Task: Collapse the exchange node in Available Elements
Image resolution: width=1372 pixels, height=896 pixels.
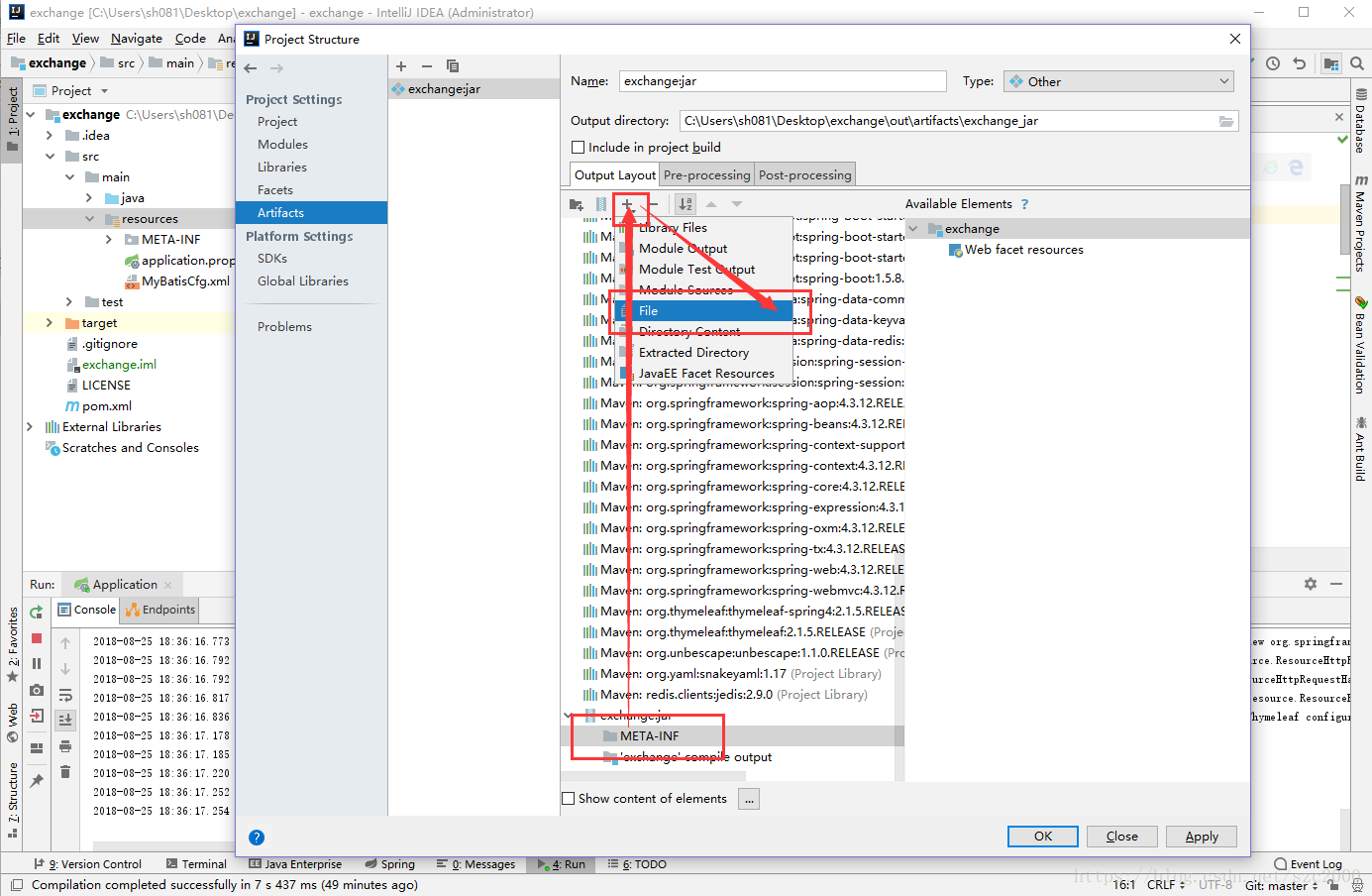Action: (913, 229)
